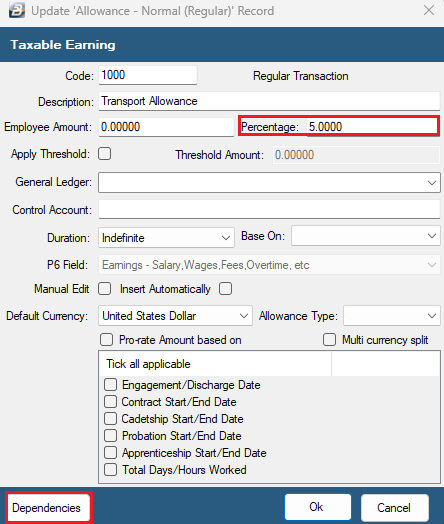Open the Base On dropdown
The width and height of the screenshot is (444, 524).
366,236
